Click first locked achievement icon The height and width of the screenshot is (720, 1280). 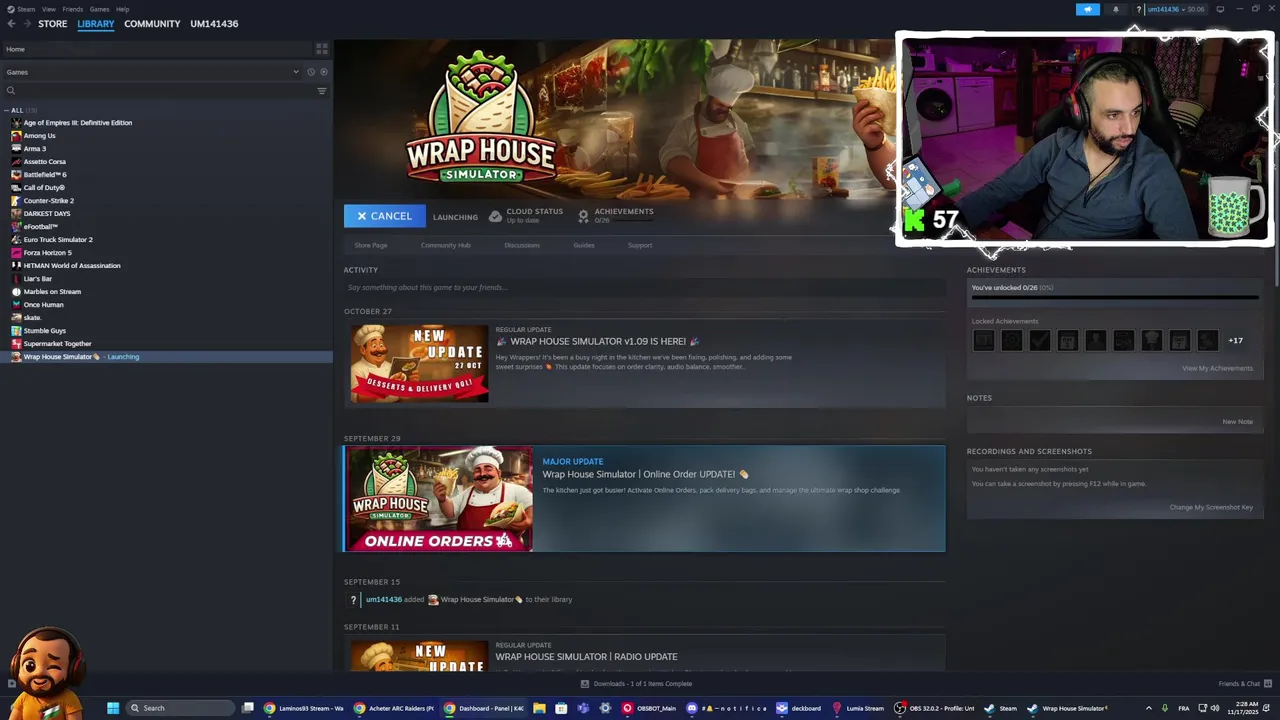pos(984,341)
